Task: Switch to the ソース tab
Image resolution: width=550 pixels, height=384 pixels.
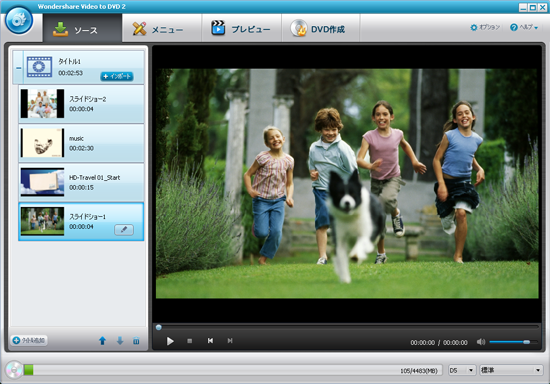Action: pos(82,29)
